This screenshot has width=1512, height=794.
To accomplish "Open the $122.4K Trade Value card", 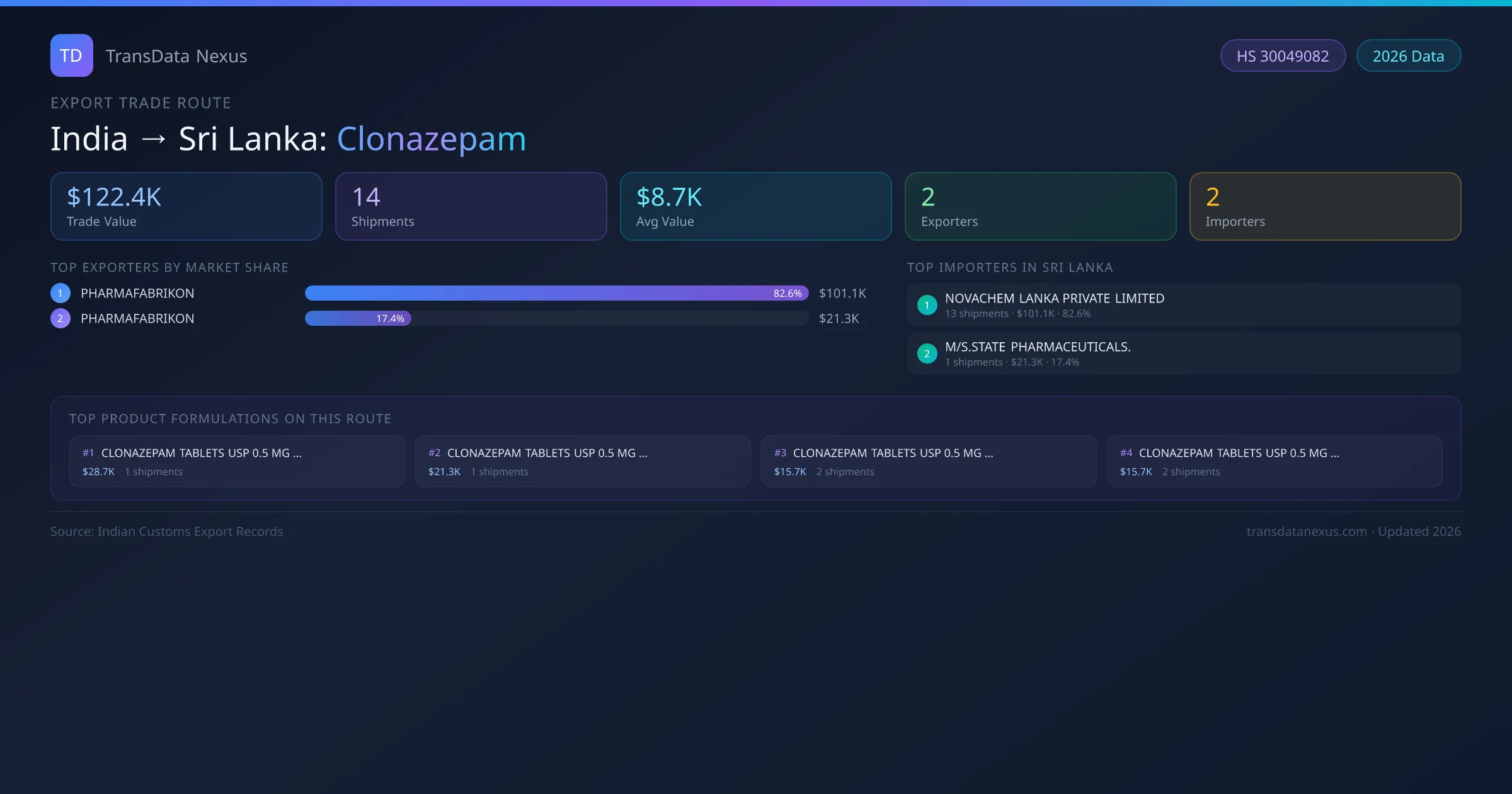I will click(186, 207).
